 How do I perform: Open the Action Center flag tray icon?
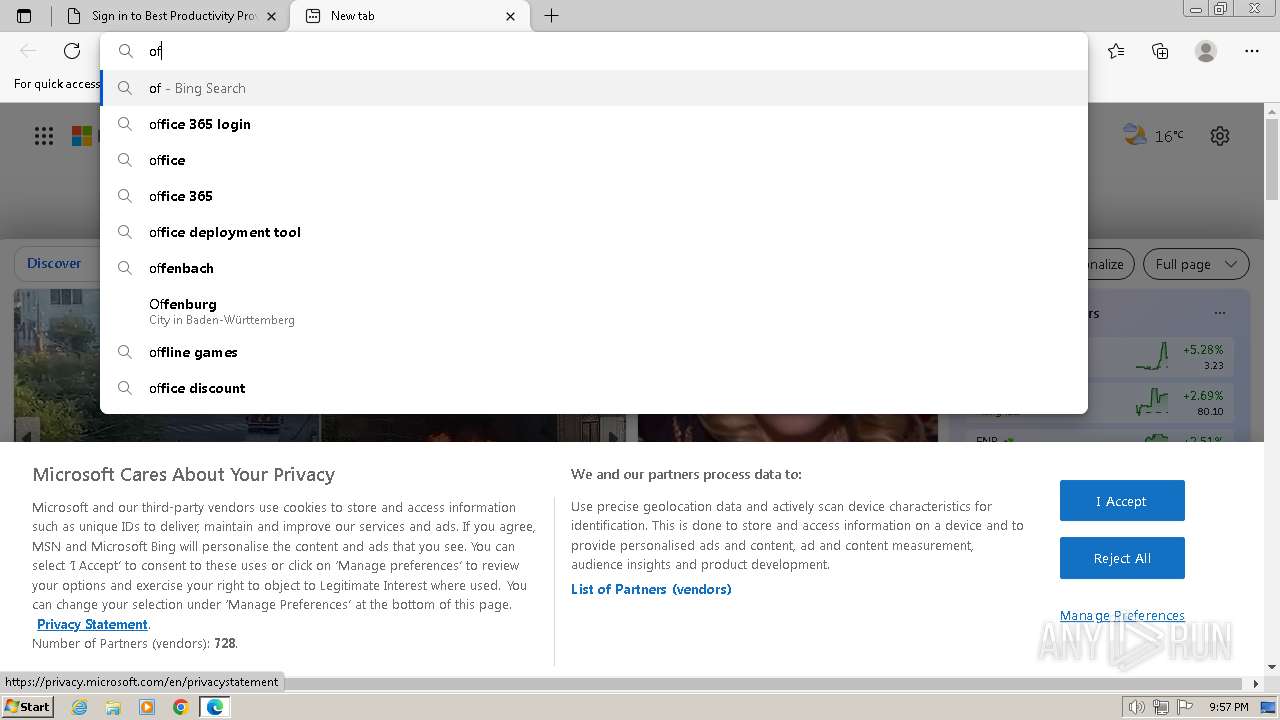pyautogui.click(x=1185, y=707)
